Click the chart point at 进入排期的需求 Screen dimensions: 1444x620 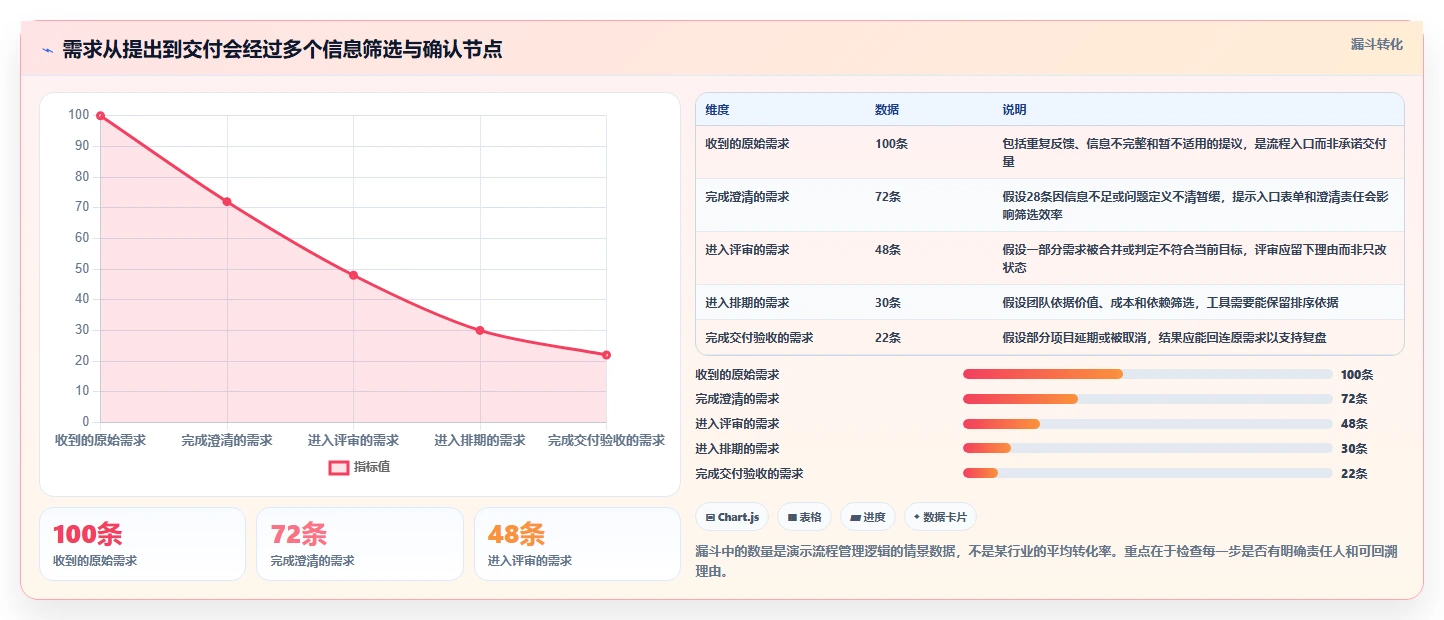pyautogui.click(x=480, y=330)
